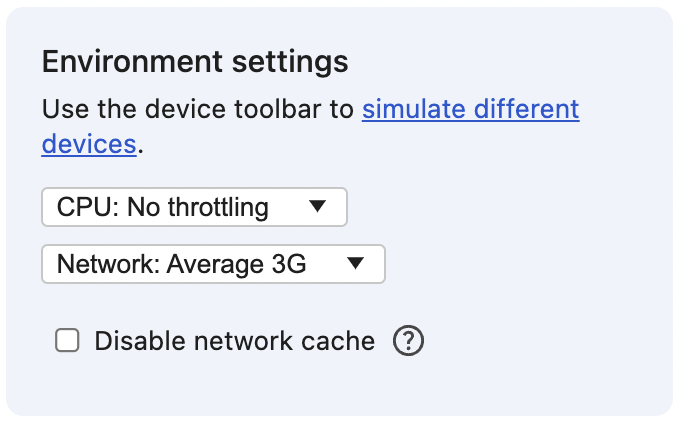Image resolution: width=686 pixels, height=422 pixels.
Task: Click the Network throttling dropdown arrow
Action: pyautogui.click(x=355, y=264)
